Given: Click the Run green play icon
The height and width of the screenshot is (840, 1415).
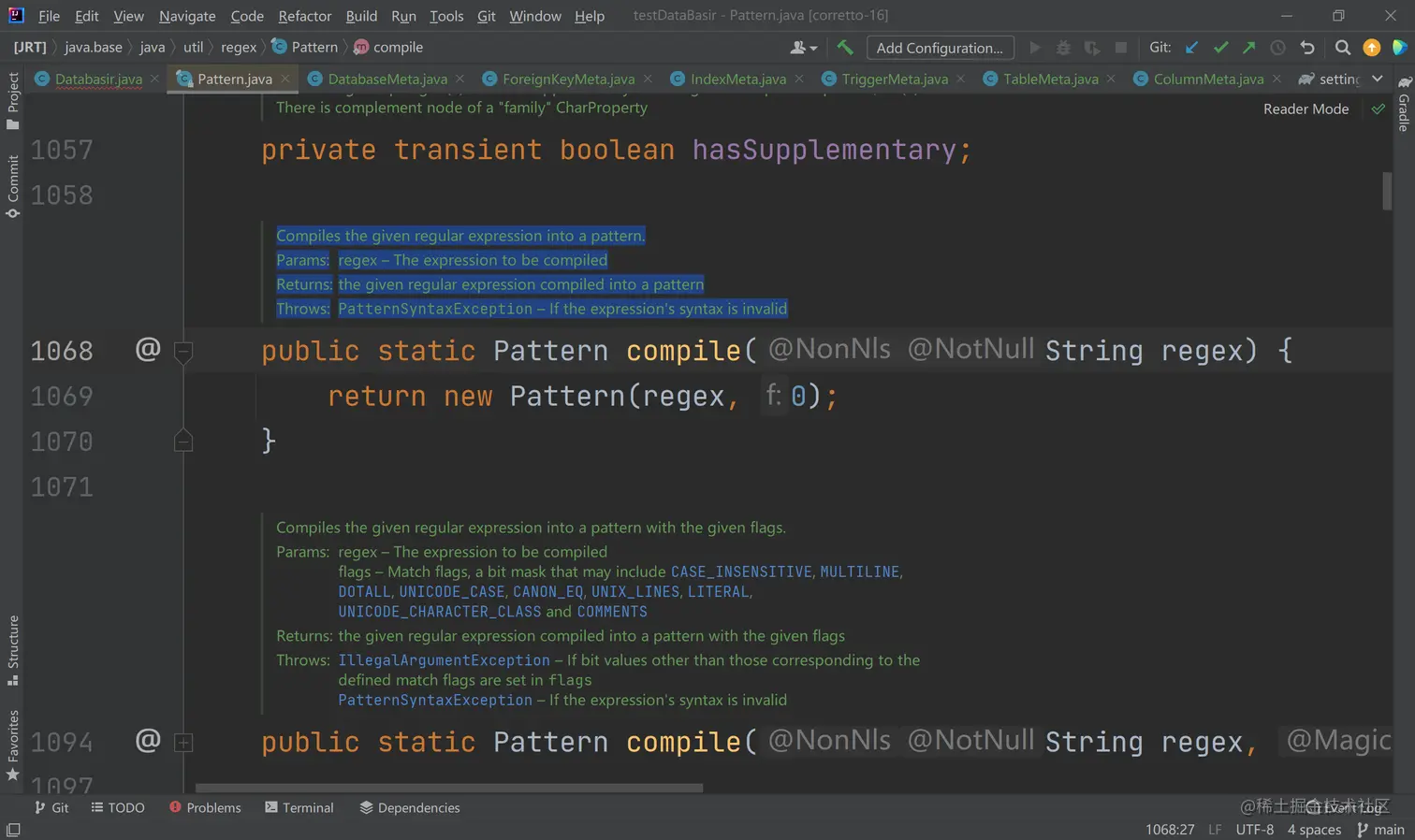Looking at the screenshot, I should [1035, 47].
